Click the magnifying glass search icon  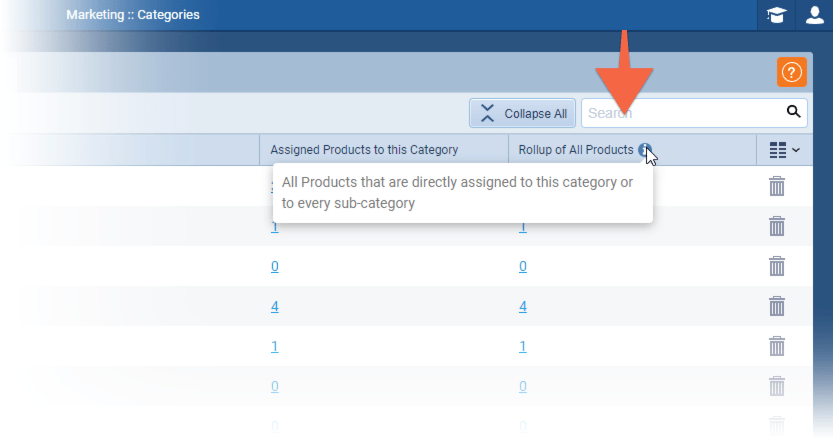793,112
